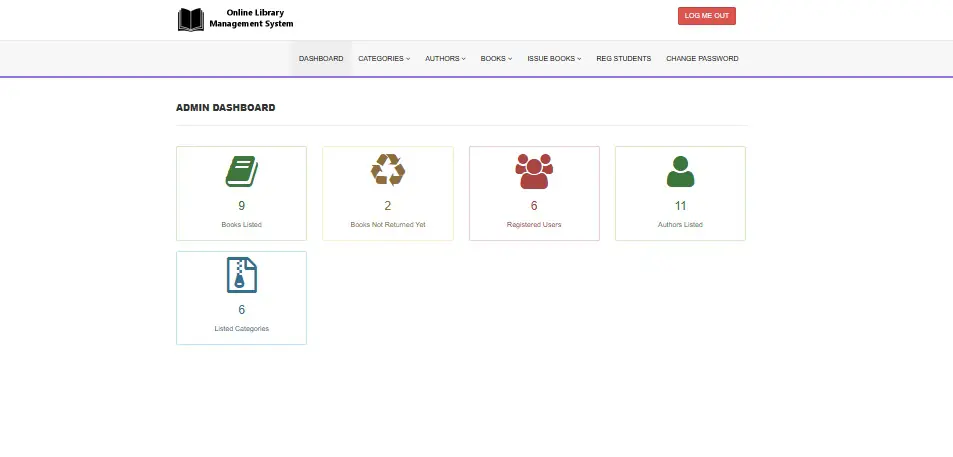Expand the Issue Books dropdown menu
Viewport: 953px width, 457px height.
pyautogui.click(x=554, y=58)
